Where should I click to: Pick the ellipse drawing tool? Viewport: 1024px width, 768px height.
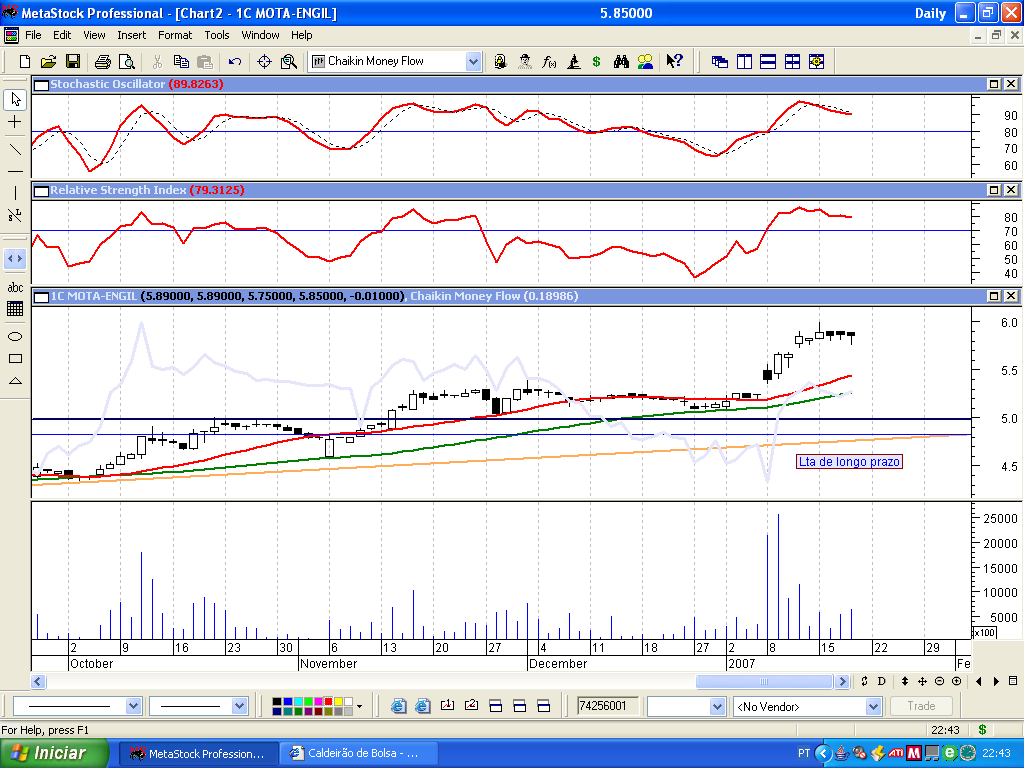tap(15, 336)
